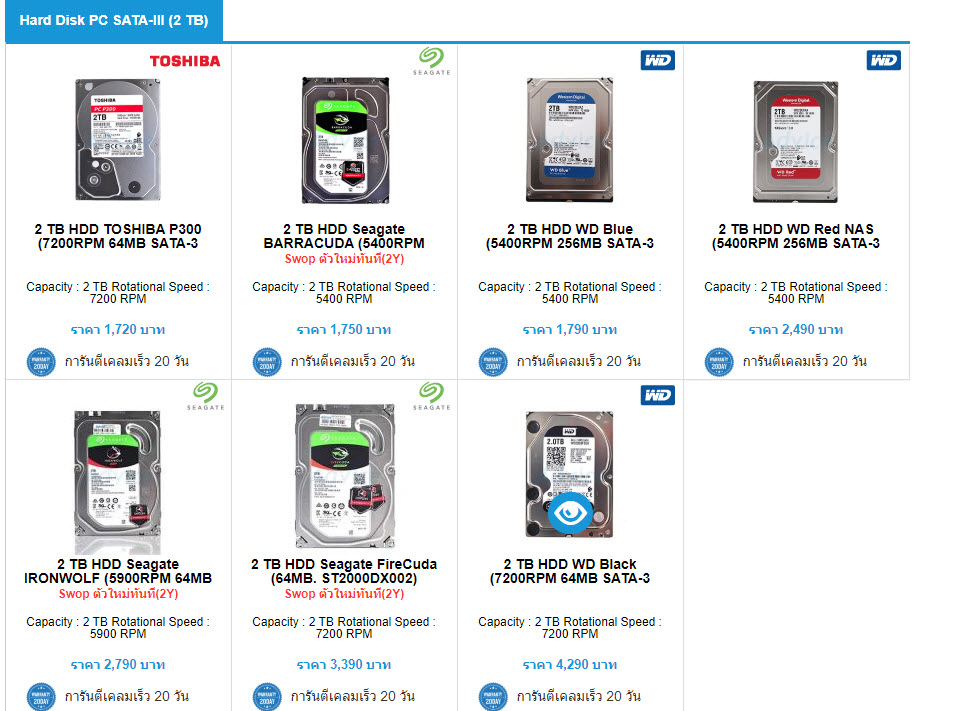Click the 20-day warranty badge under Seagate FireCuda
The height and width of the screenshot is (711, 960).
click(267, 697)
